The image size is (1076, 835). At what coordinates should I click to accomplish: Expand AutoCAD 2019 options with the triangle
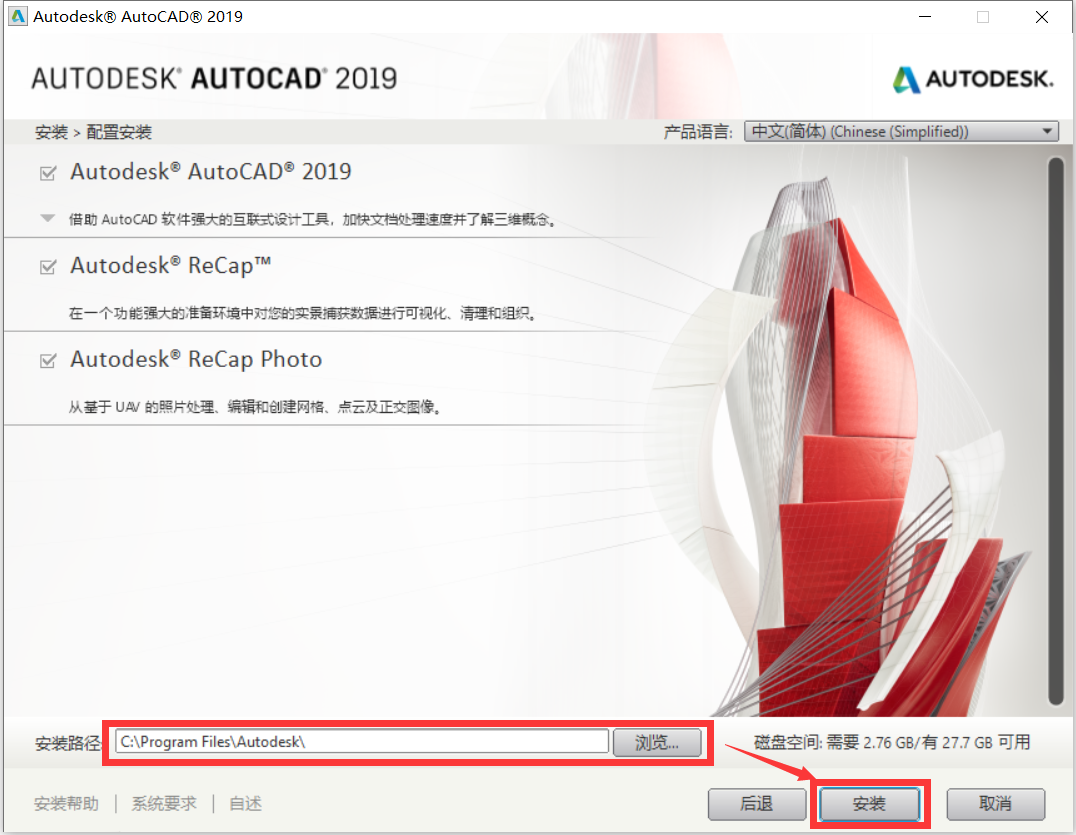point(47,219)
